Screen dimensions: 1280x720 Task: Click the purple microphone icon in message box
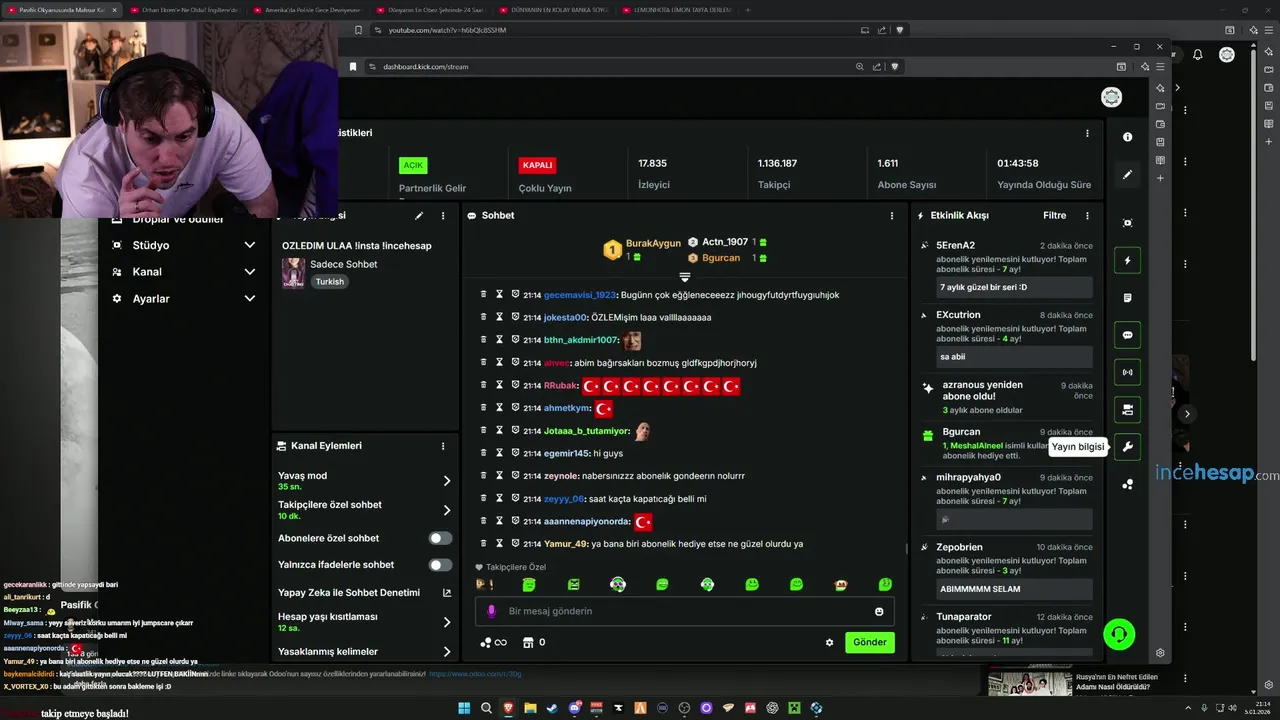coord(491,611)
